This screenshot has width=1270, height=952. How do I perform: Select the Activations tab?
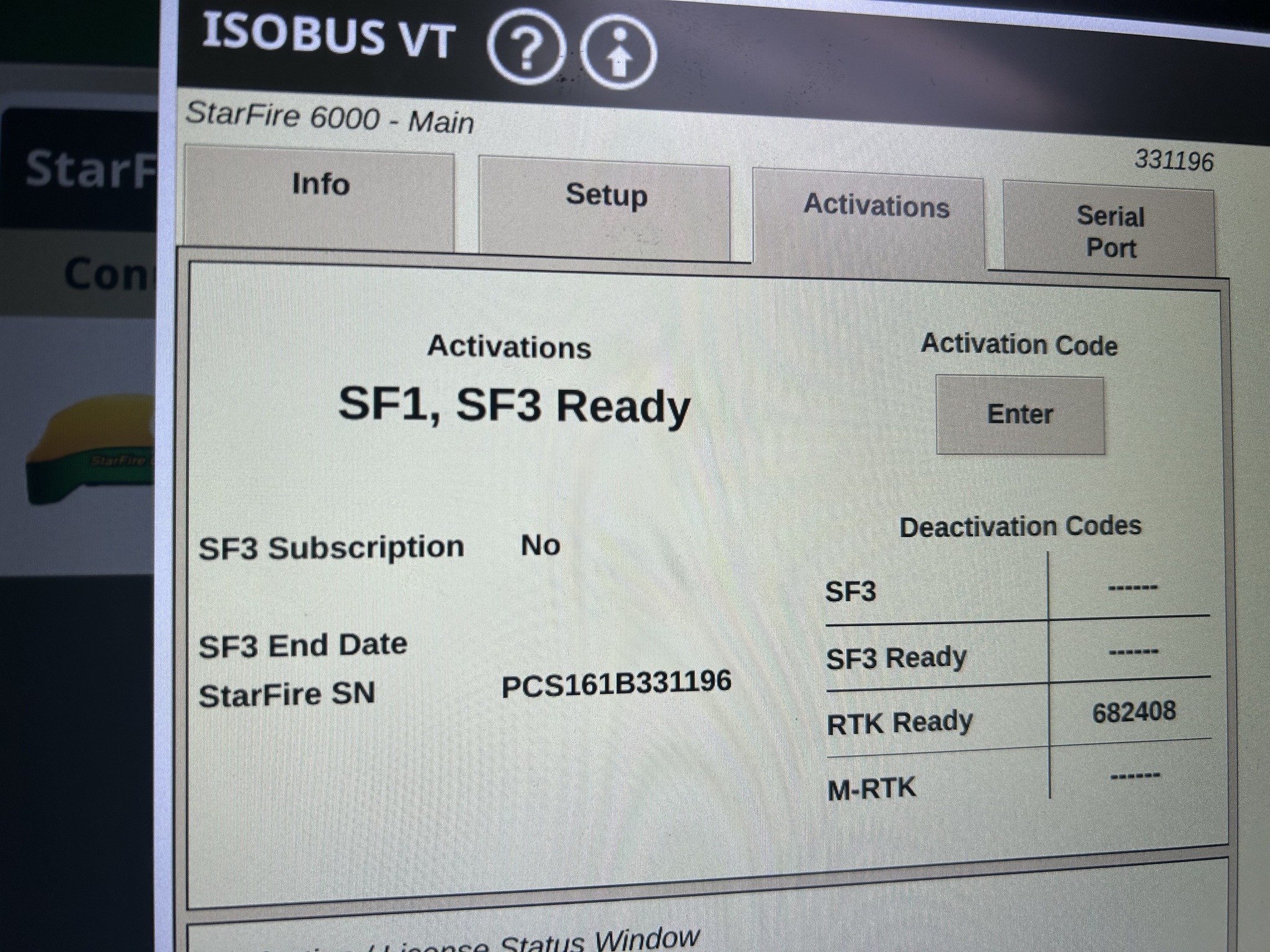[x=876, y=206]
